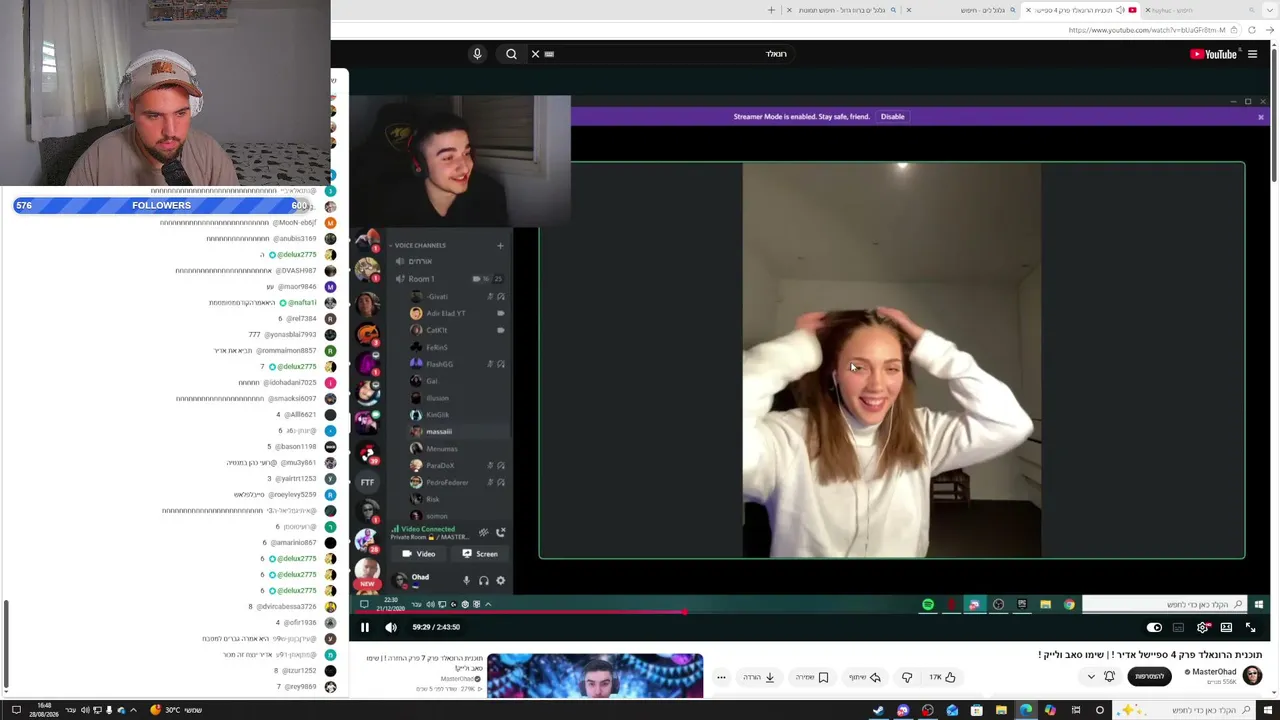
Task: Open a new browser tab
Action: [771, 10]
